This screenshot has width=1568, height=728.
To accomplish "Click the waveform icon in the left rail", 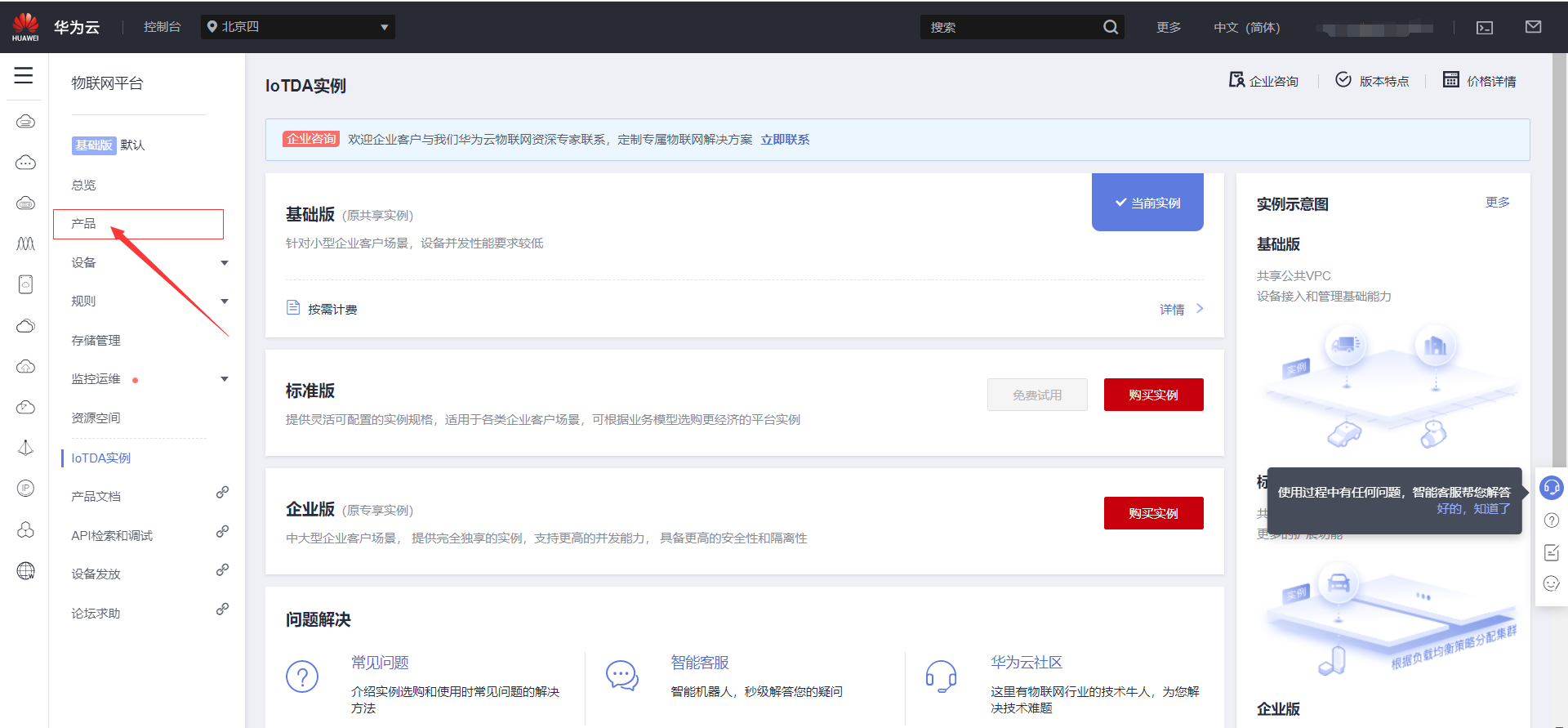I will click(x=25, y=243).
